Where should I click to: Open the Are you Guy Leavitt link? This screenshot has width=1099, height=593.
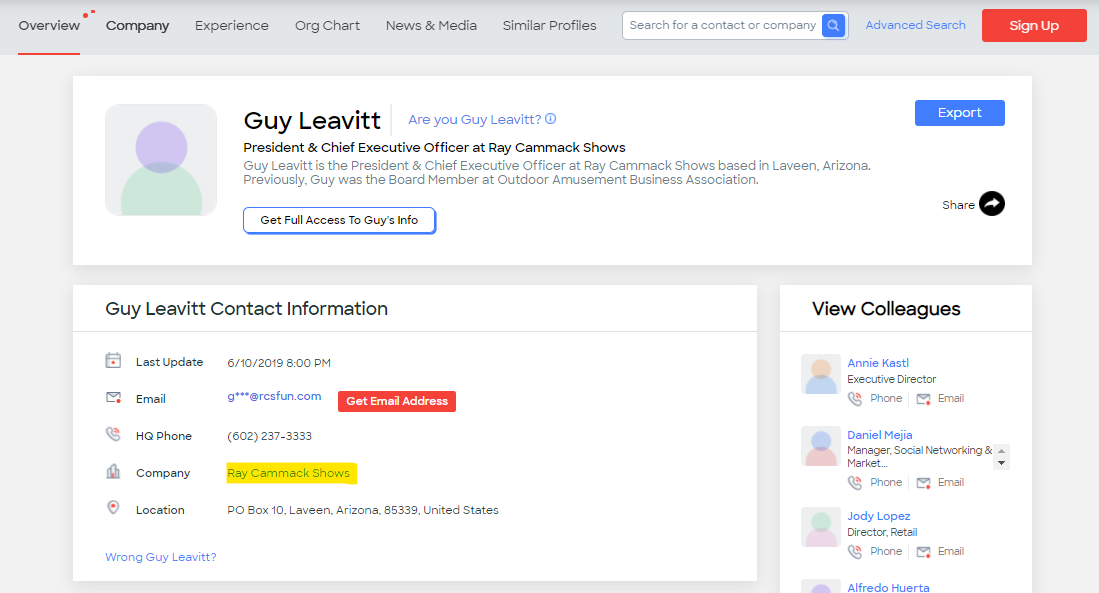(x=475, y=120)
